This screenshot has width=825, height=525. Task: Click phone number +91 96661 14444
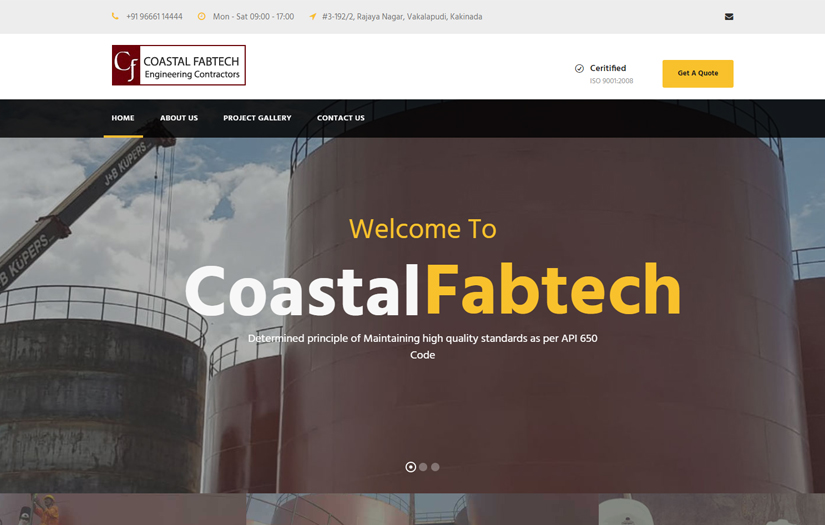(154, 17)
